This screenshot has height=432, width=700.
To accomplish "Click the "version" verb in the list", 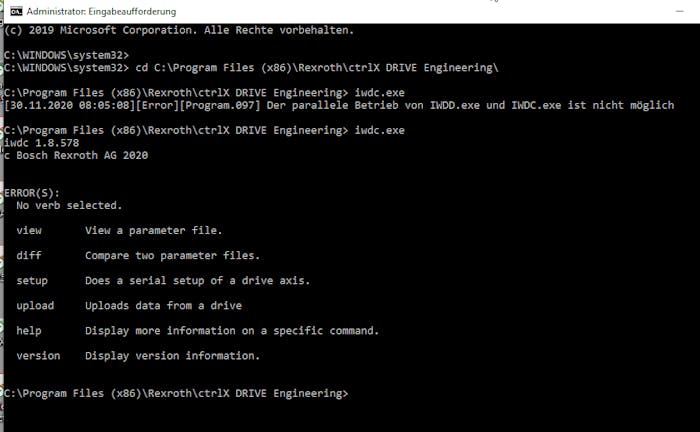I will [x=38, y=355].
